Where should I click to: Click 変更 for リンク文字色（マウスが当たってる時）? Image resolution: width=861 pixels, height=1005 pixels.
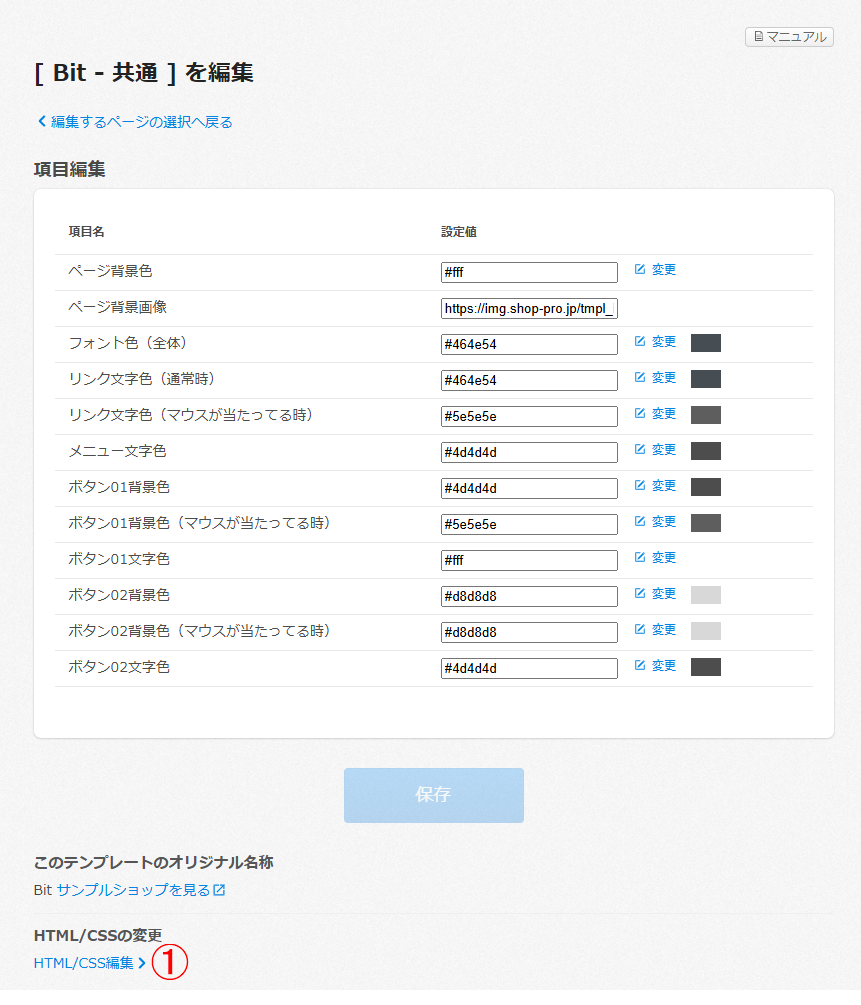click(x=655, y=414)
